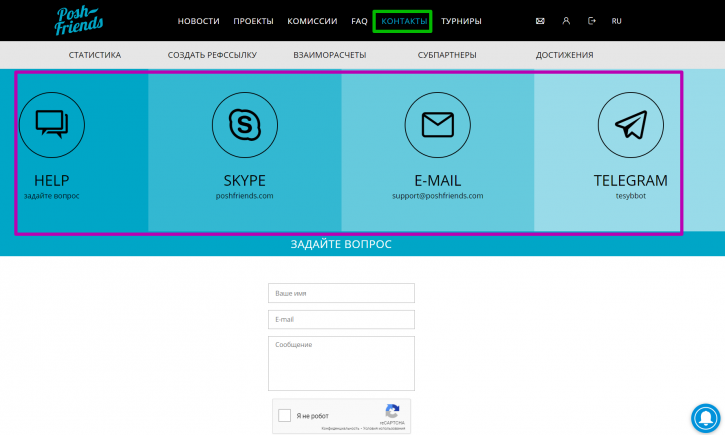The image size is (725, 435).
Task: Click the E-MAIL heading
Action: [x=437, y=180]
